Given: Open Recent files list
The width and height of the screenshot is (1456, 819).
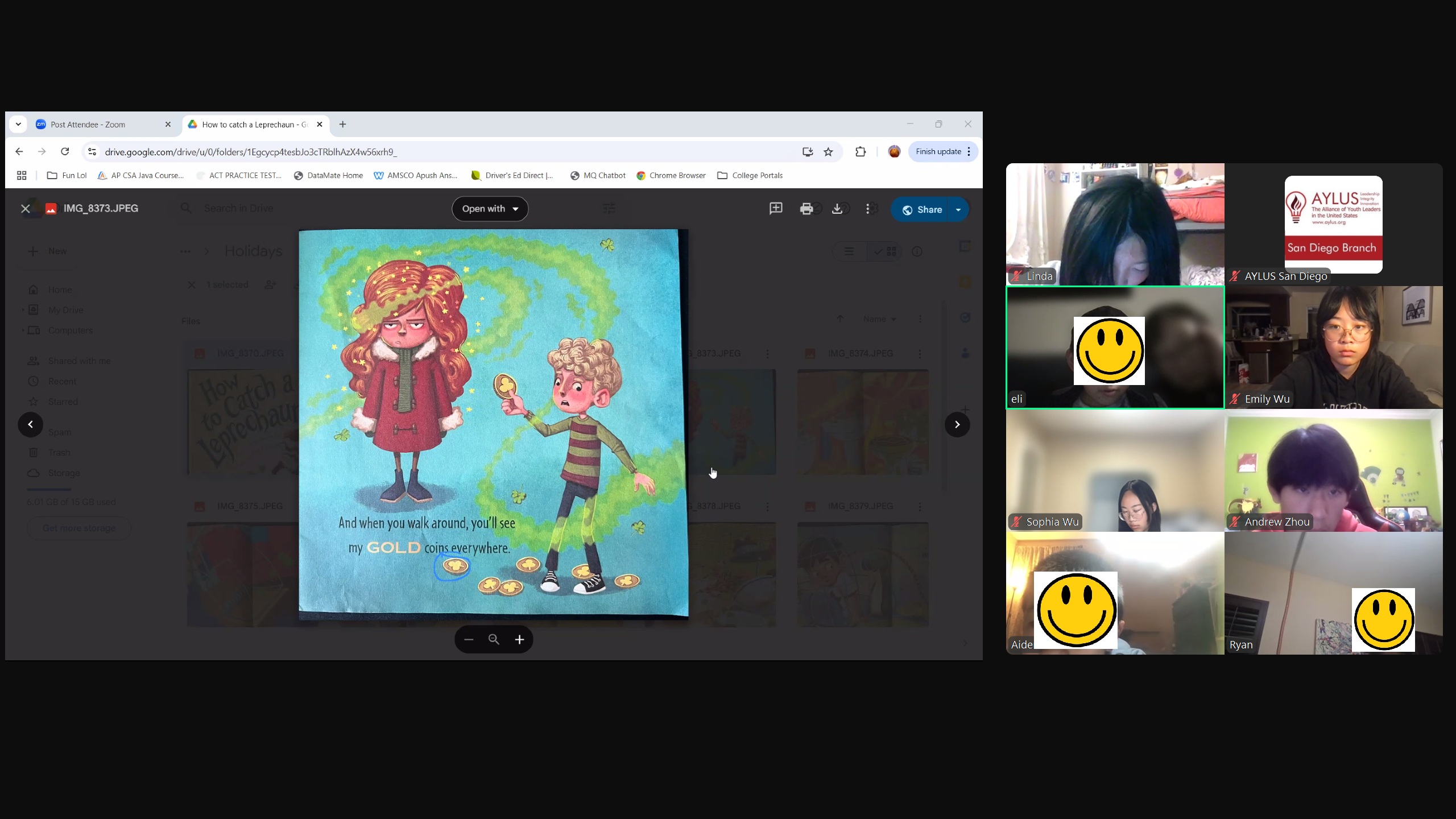Looking at the screenshot, I should pyautogui.click(x=52, y=382).
